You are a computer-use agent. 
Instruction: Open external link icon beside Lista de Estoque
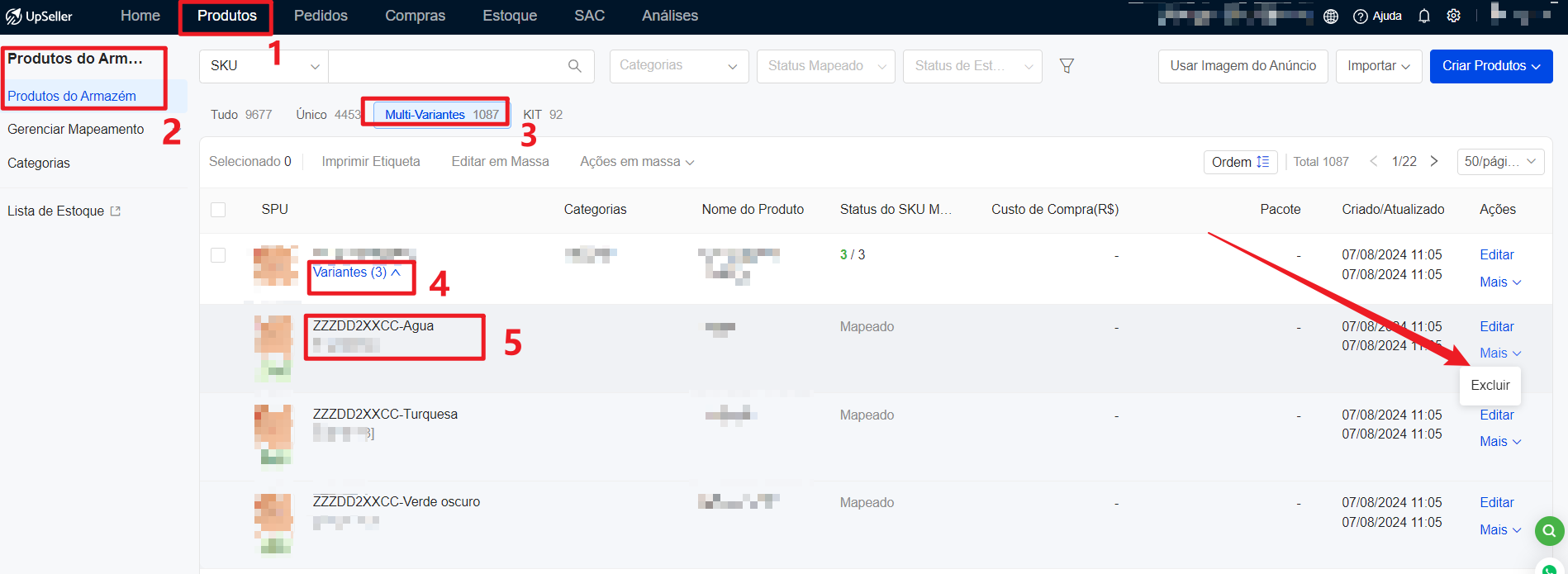[116, 211]
